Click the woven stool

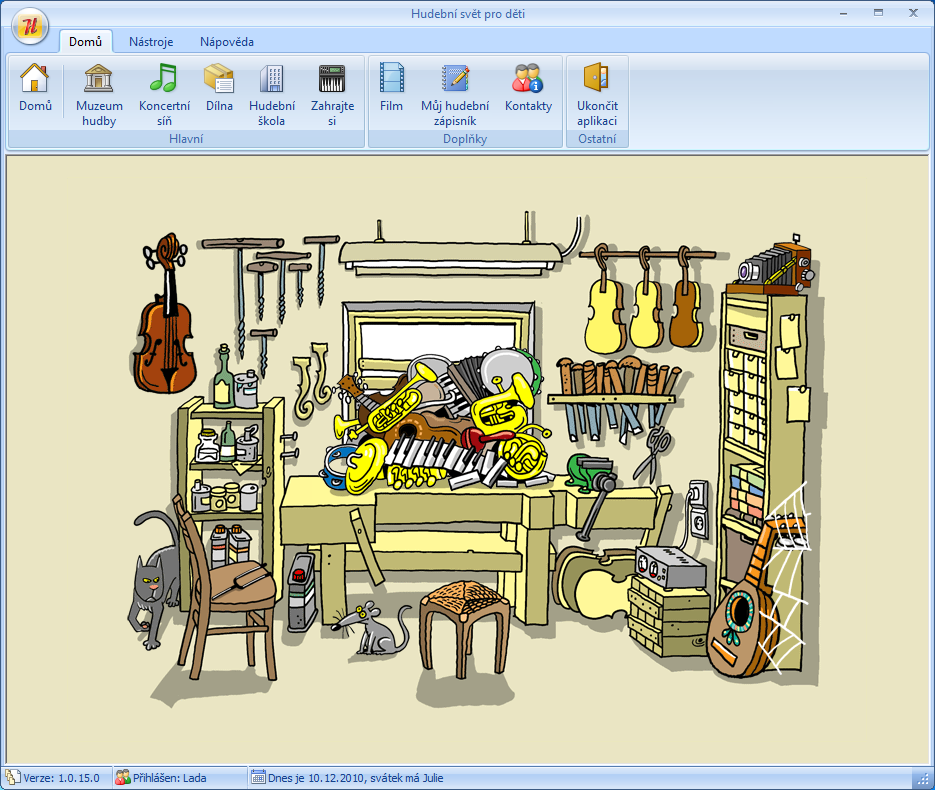point(465,627)
